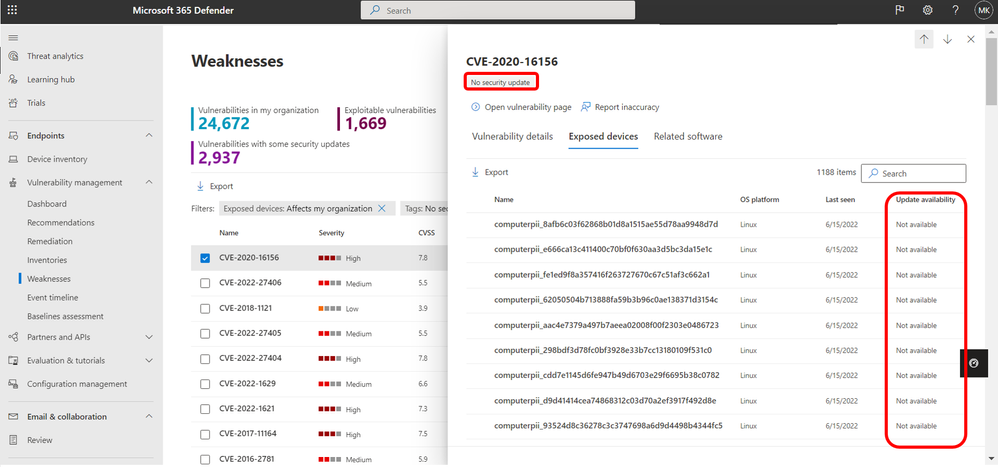
Task: Select device computerpii_8afb6c03f62868b01d8a1515ae55d78aa9948d7d
Action: tap(606, 225)
